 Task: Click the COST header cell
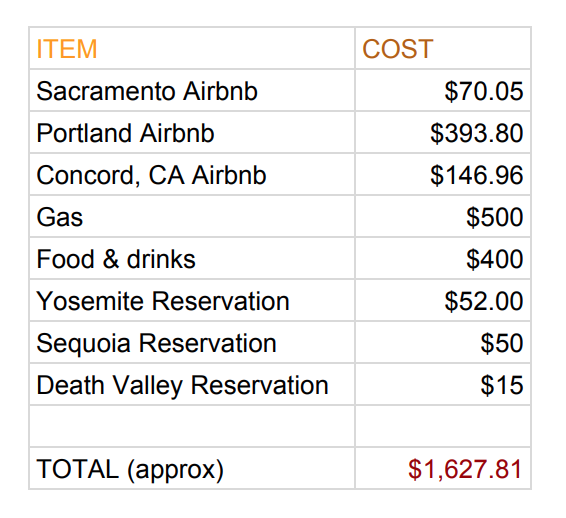pos(443,48)
